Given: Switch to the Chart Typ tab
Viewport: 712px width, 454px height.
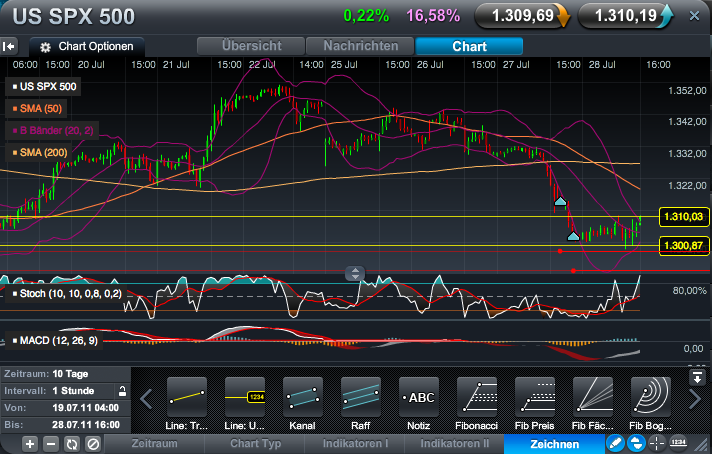Looking at the screenshot, I should (x=255, y=444).
